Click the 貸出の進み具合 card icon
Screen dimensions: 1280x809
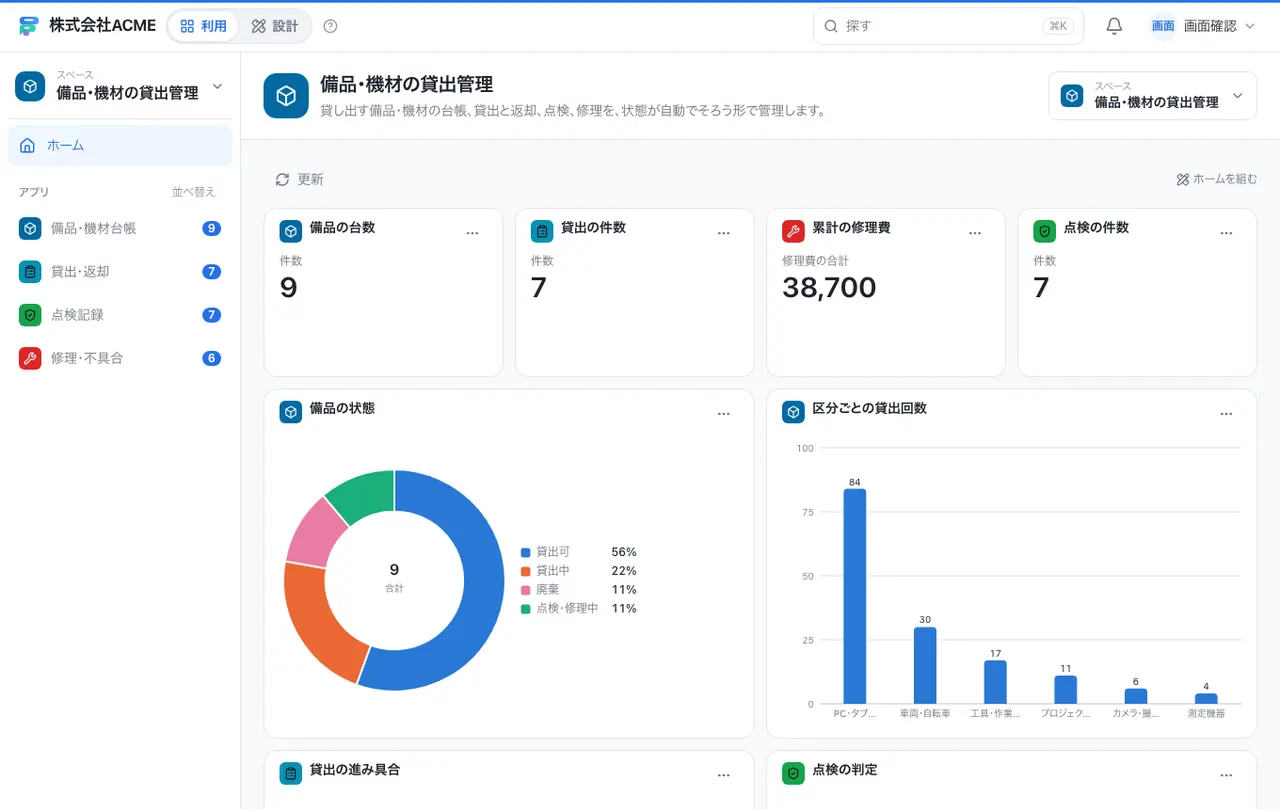click(x=291, y=773)
